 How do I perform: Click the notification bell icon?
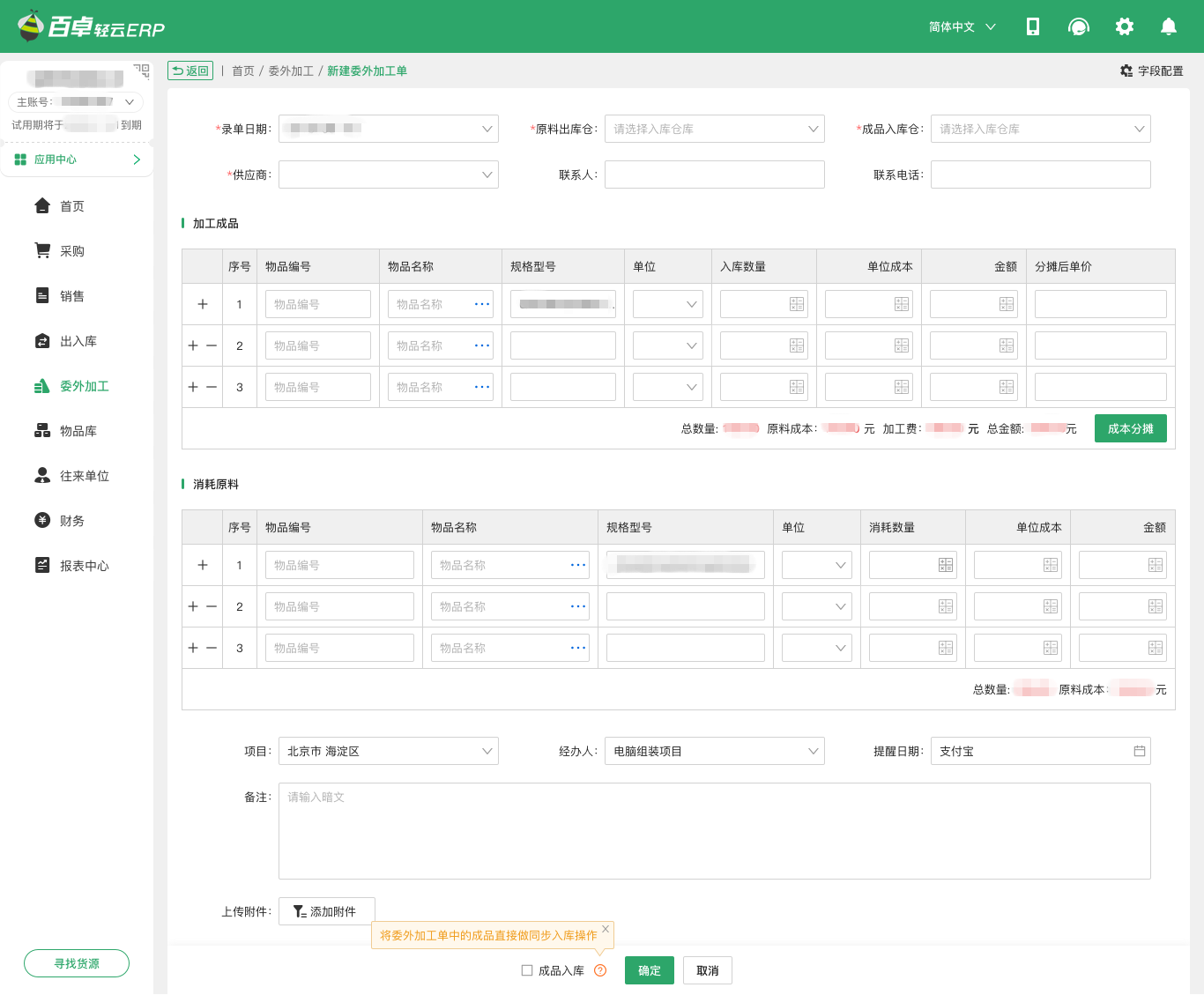1168,26
